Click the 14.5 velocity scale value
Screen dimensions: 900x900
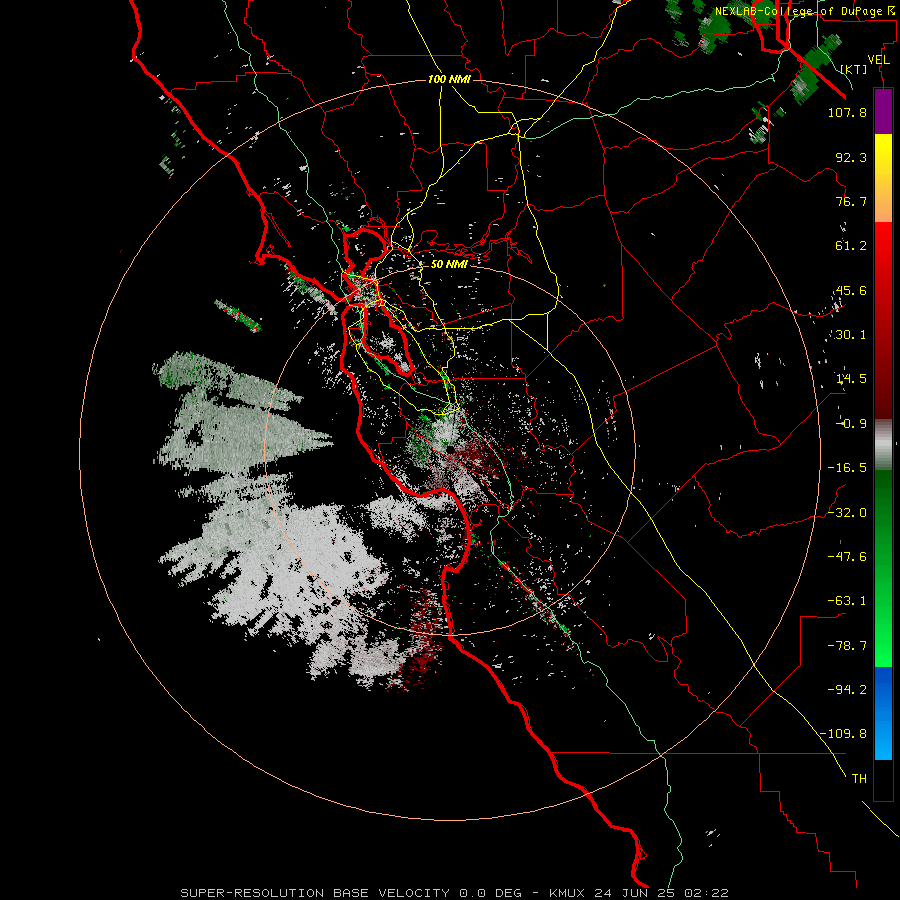[x=851, y=379]
